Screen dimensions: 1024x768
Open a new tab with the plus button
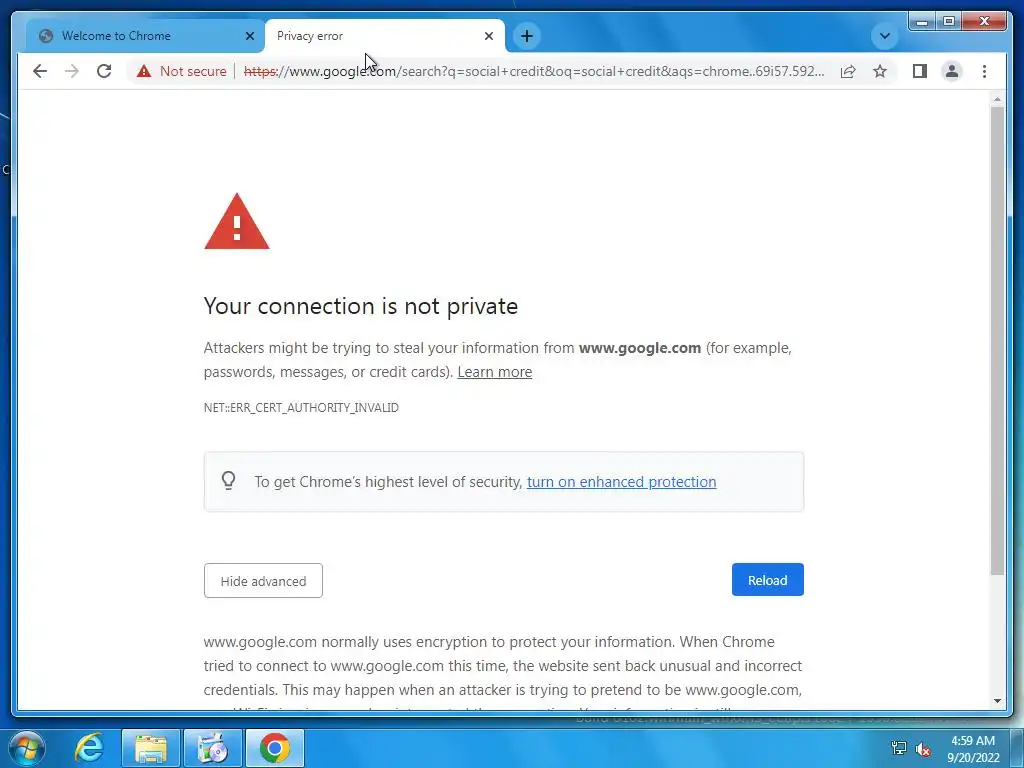527,36
